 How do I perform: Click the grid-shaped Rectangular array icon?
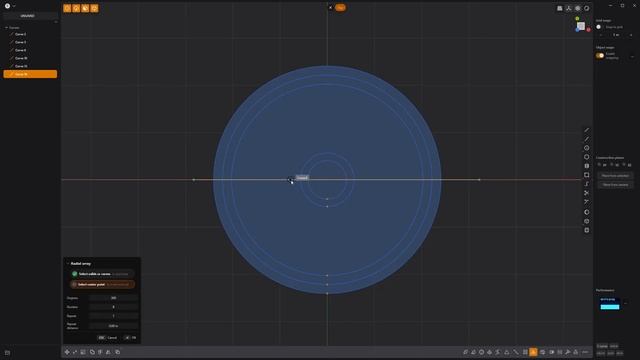coord(525,352)
